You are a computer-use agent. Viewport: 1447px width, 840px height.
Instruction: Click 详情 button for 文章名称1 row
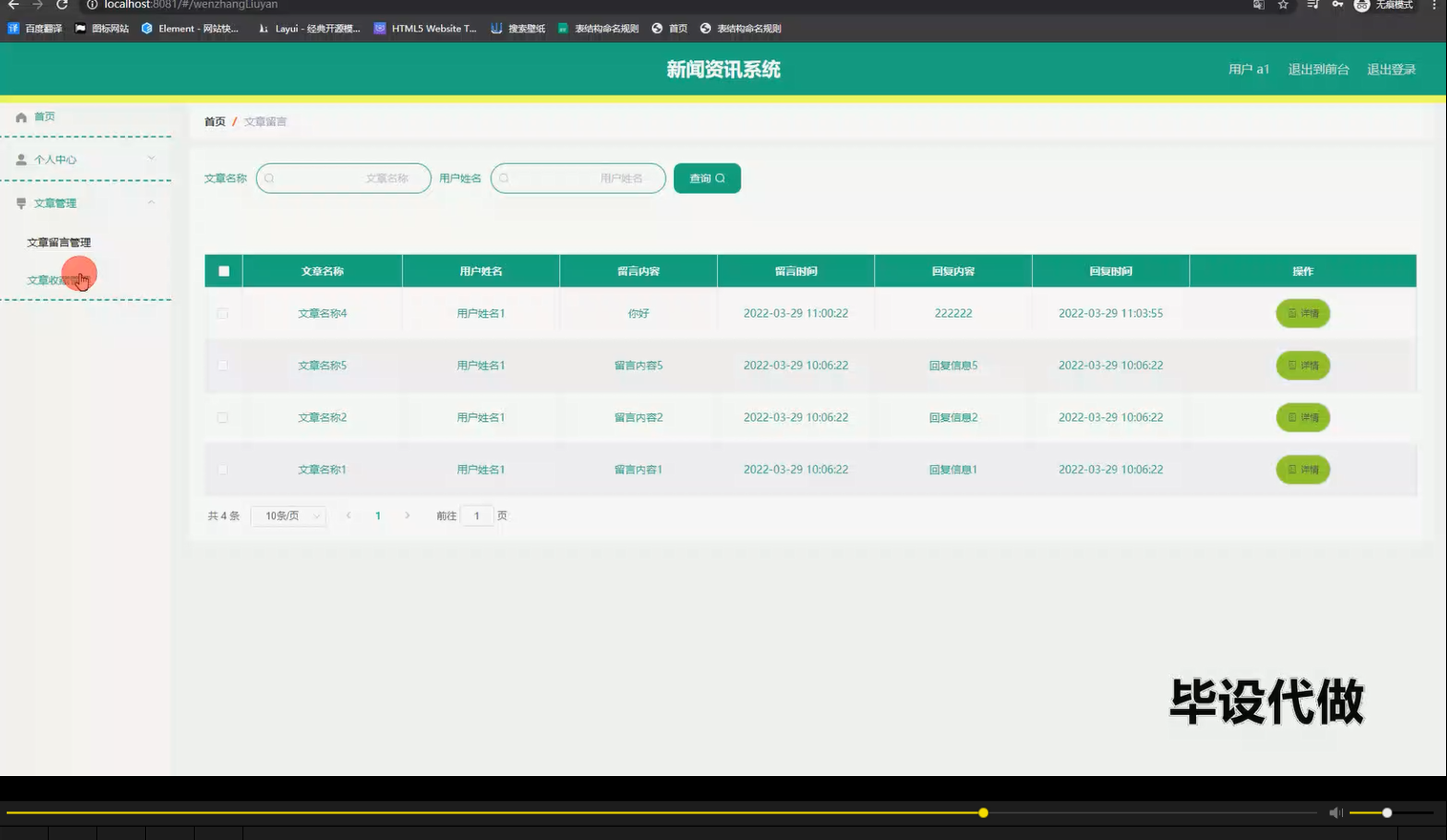[1303, 470]
